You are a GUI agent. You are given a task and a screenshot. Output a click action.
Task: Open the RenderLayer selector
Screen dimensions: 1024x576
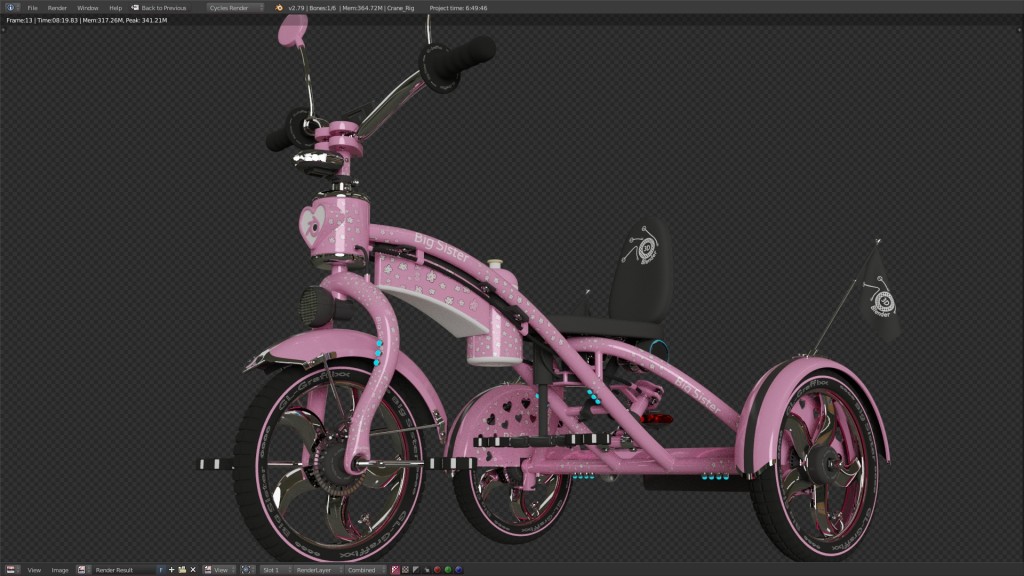tap(315, 568)
